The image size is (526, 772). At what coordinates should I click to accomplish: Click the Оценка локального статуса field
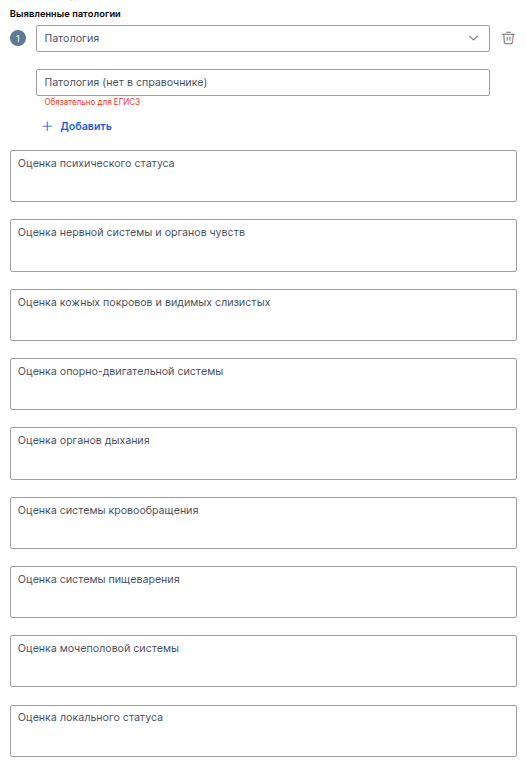pos(263,731)
